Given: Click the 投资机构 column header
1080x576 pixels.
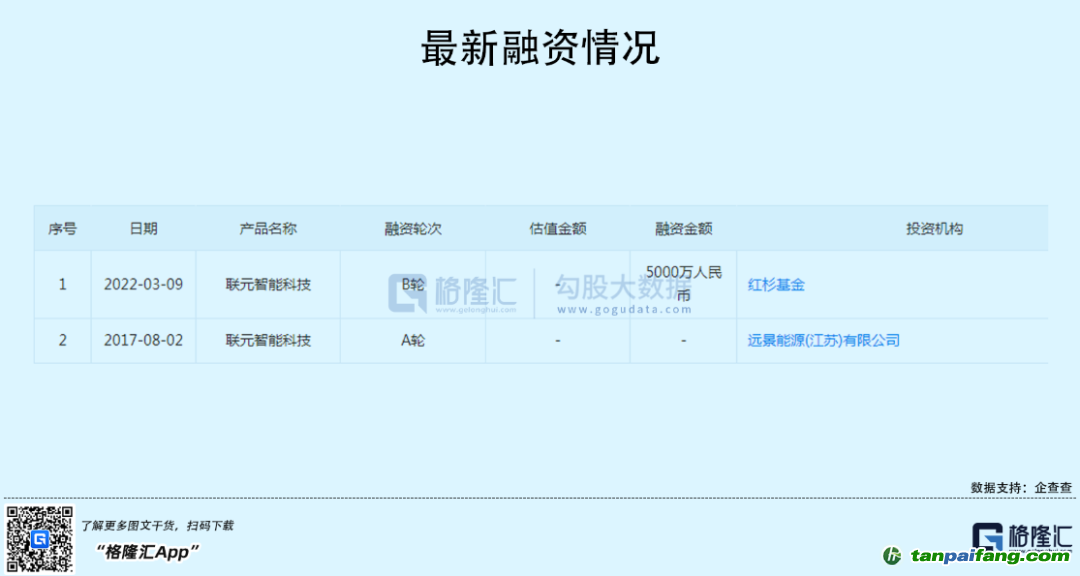Looking at the screenshot, I should pos(934,229).
